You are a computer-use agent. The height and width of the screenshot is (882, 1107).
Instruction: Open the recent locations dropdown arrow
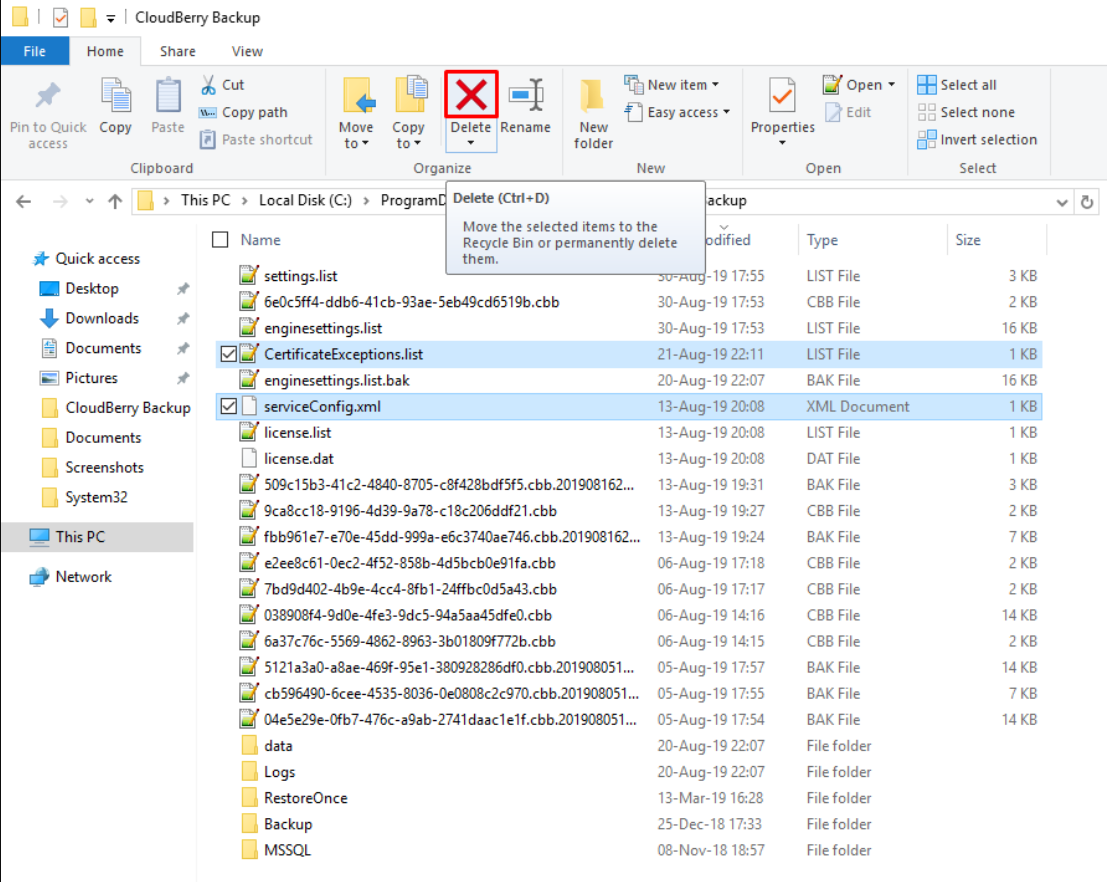tap(89, 201)
